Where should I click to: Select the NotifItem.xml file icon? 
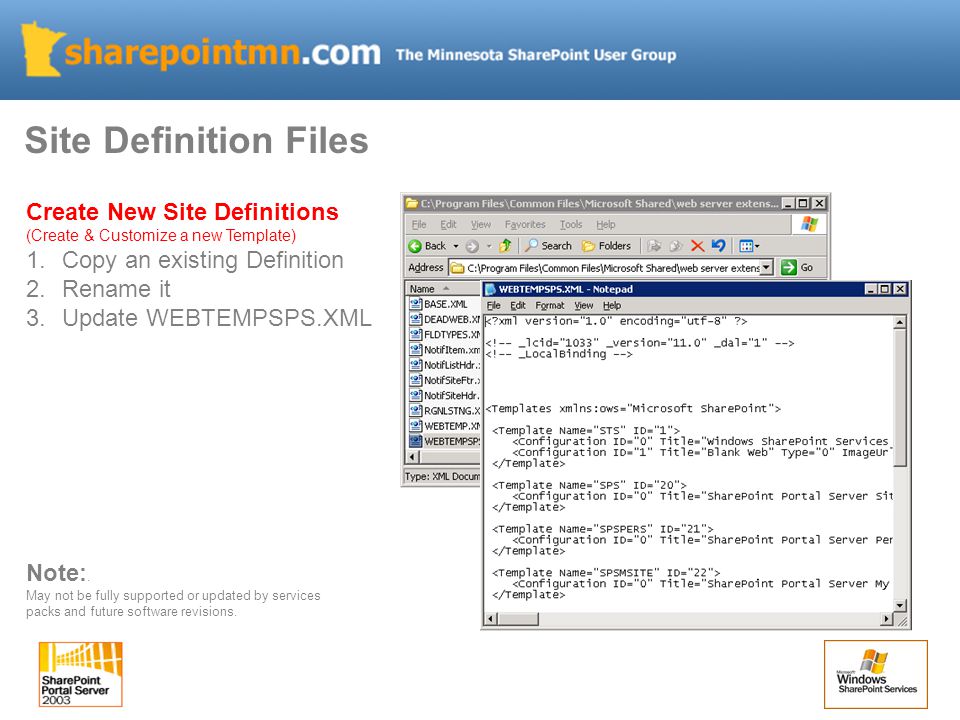[416, 350]
